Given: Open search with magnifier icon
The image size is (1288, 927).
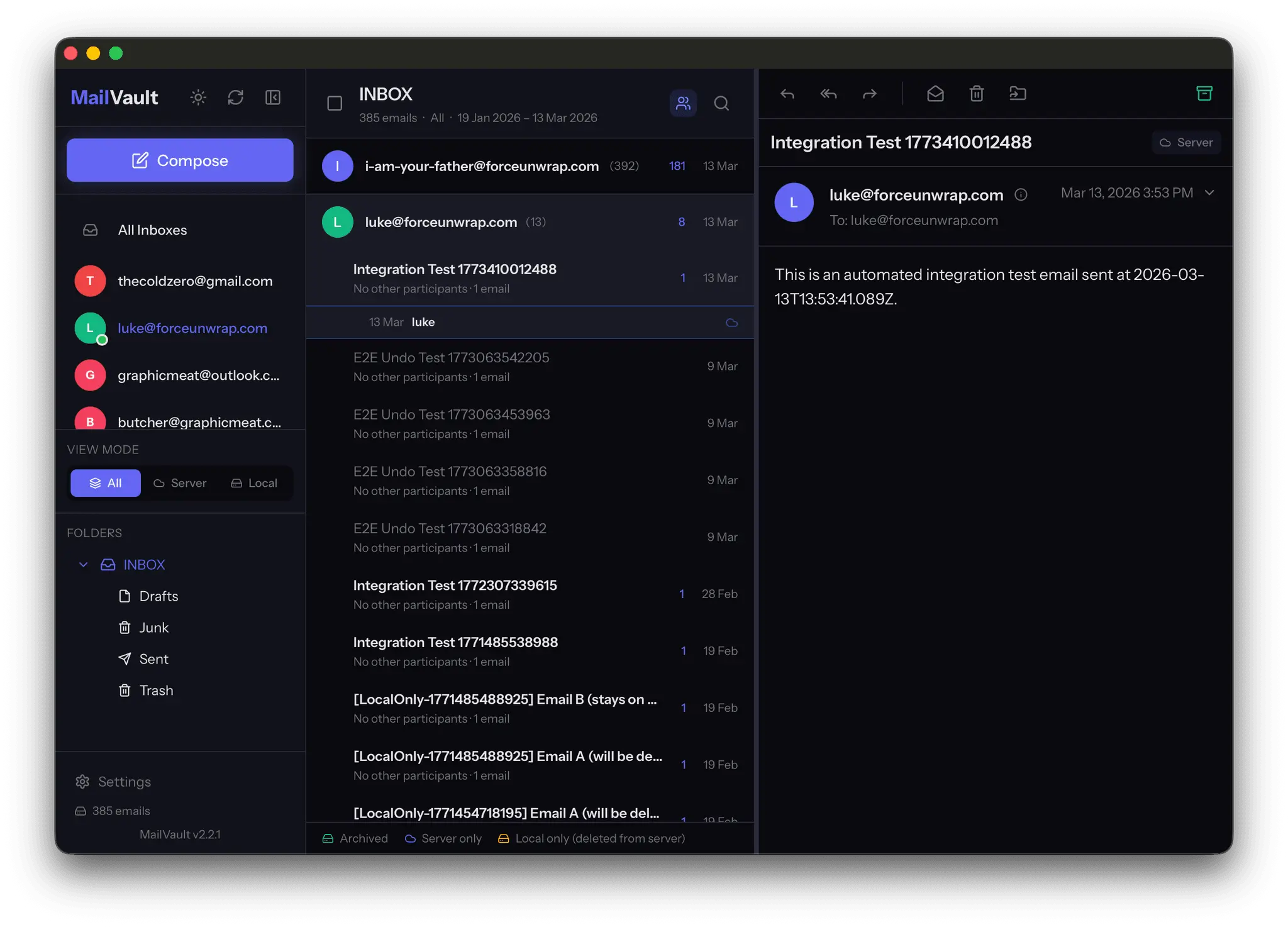Looking at the screenshot, I should 721,103.
